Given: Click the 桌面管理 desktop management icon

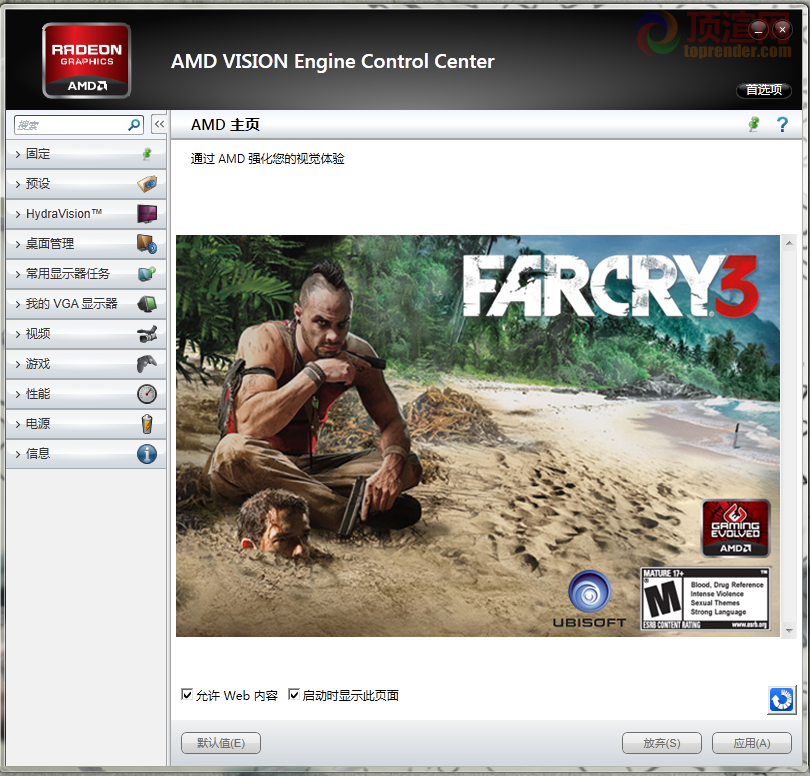Looking at the screenshot, I should coord(147,244).
